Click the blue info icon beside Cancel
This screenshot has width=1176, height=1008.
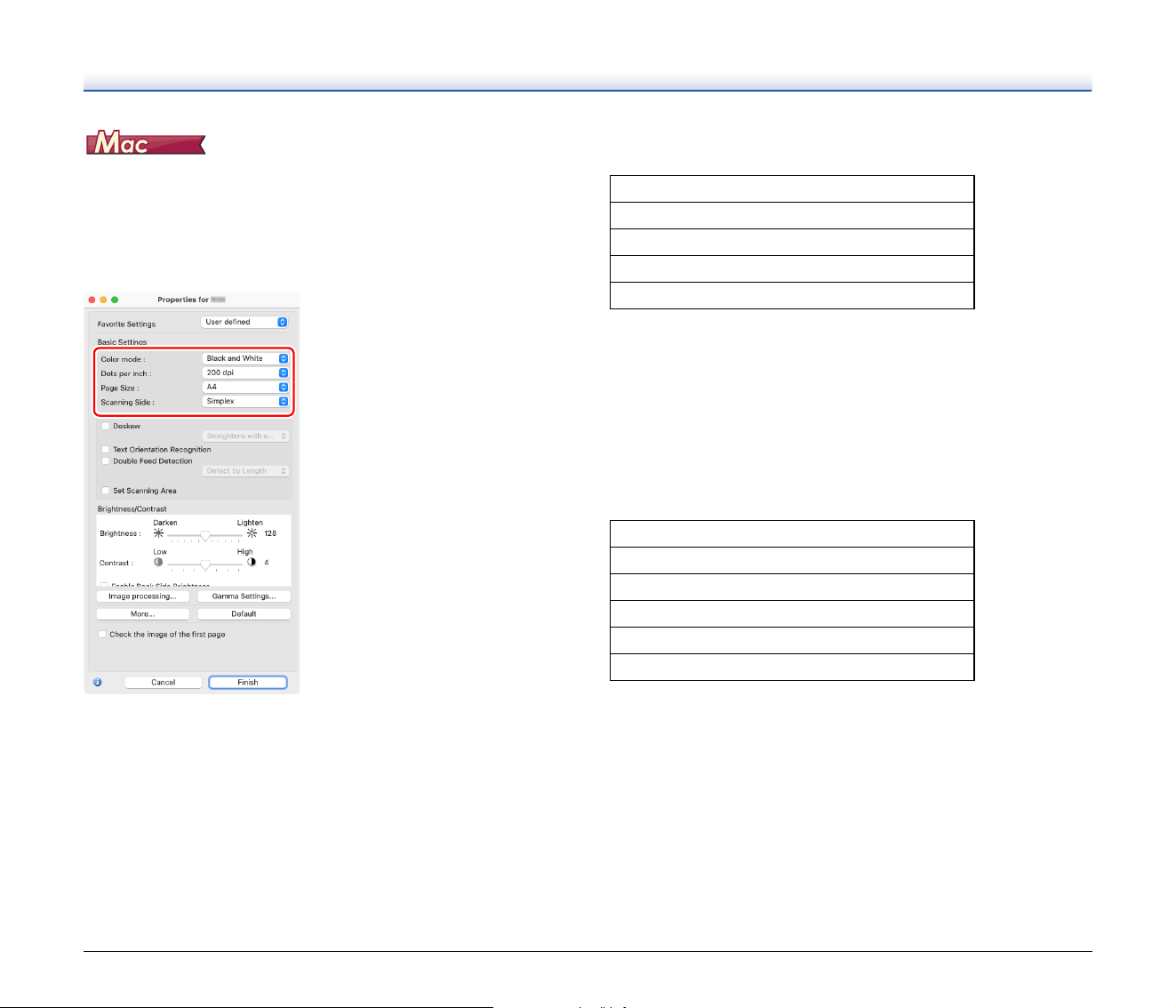[x=97, y=683]
